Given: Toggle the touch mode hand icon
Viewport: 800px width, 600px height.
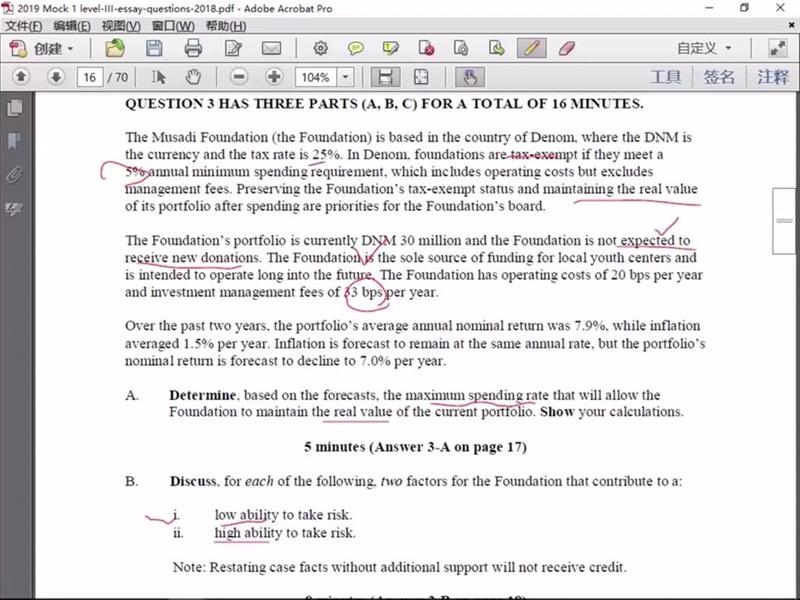Looking at the screenshot, I should click(x=470, y=77).
